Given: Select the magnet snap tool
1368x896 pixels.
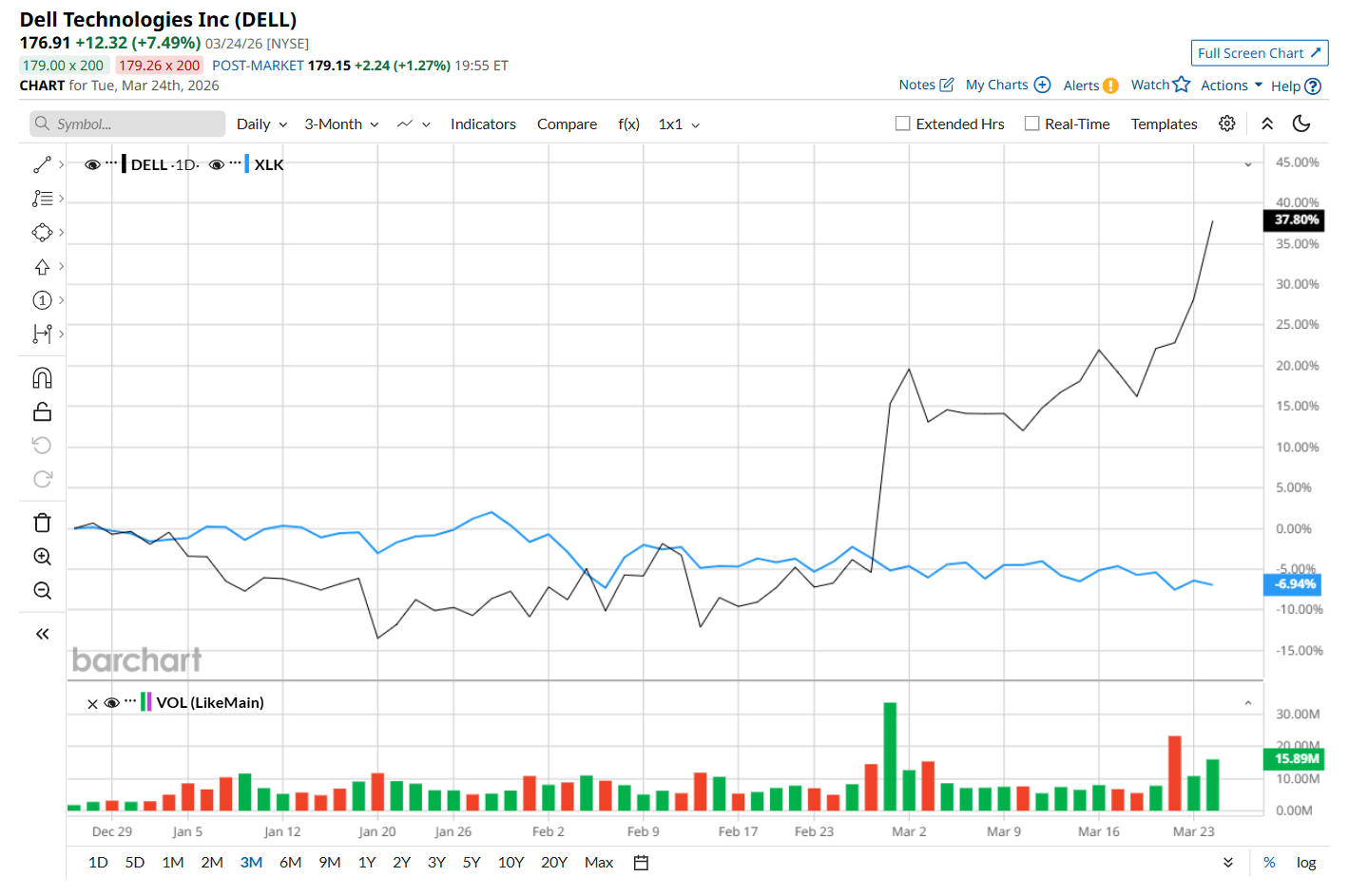Looking at the screenshot, I should click(42, 378).
